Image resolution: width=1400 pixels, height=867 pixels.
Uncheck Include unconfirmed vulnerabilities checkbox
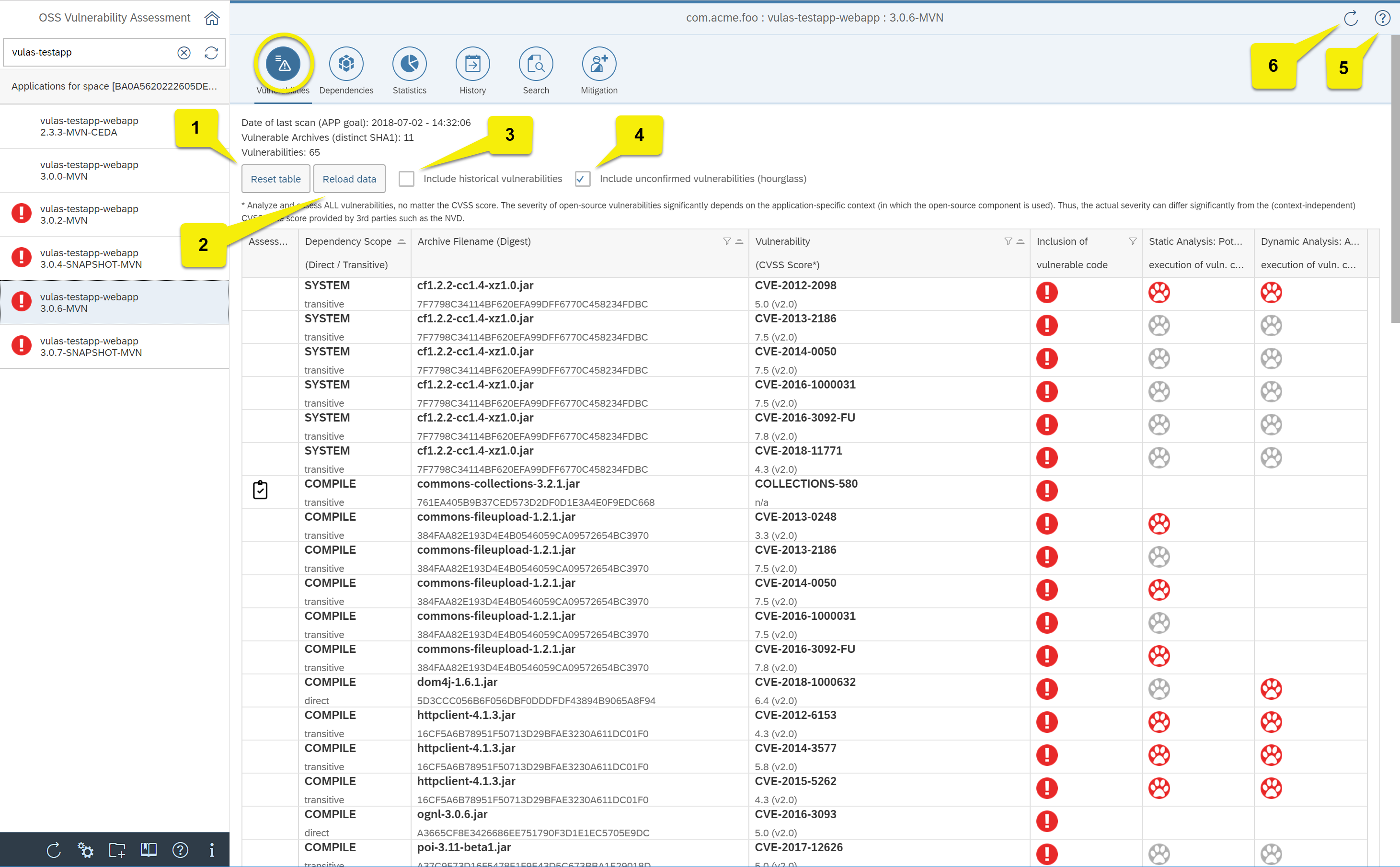582,179
